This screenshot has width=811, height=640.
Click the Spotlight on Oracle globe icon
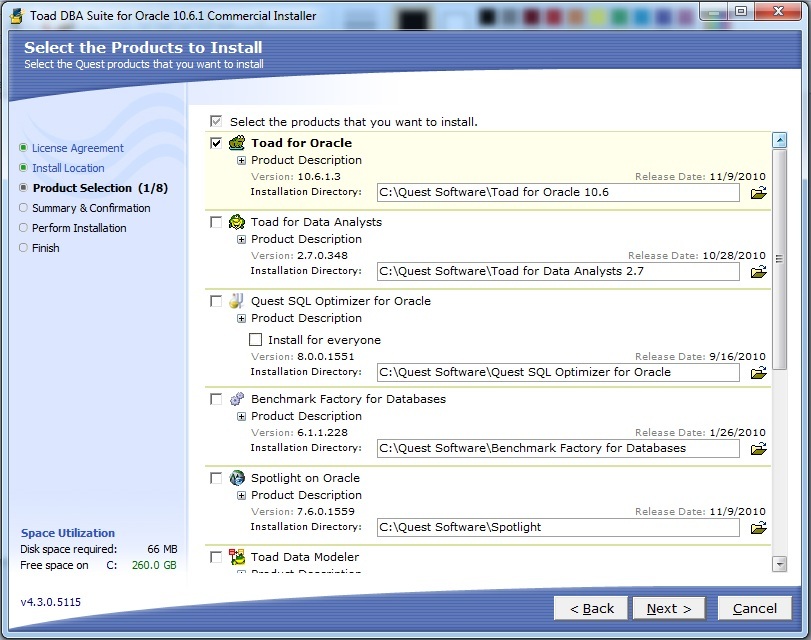237,478
